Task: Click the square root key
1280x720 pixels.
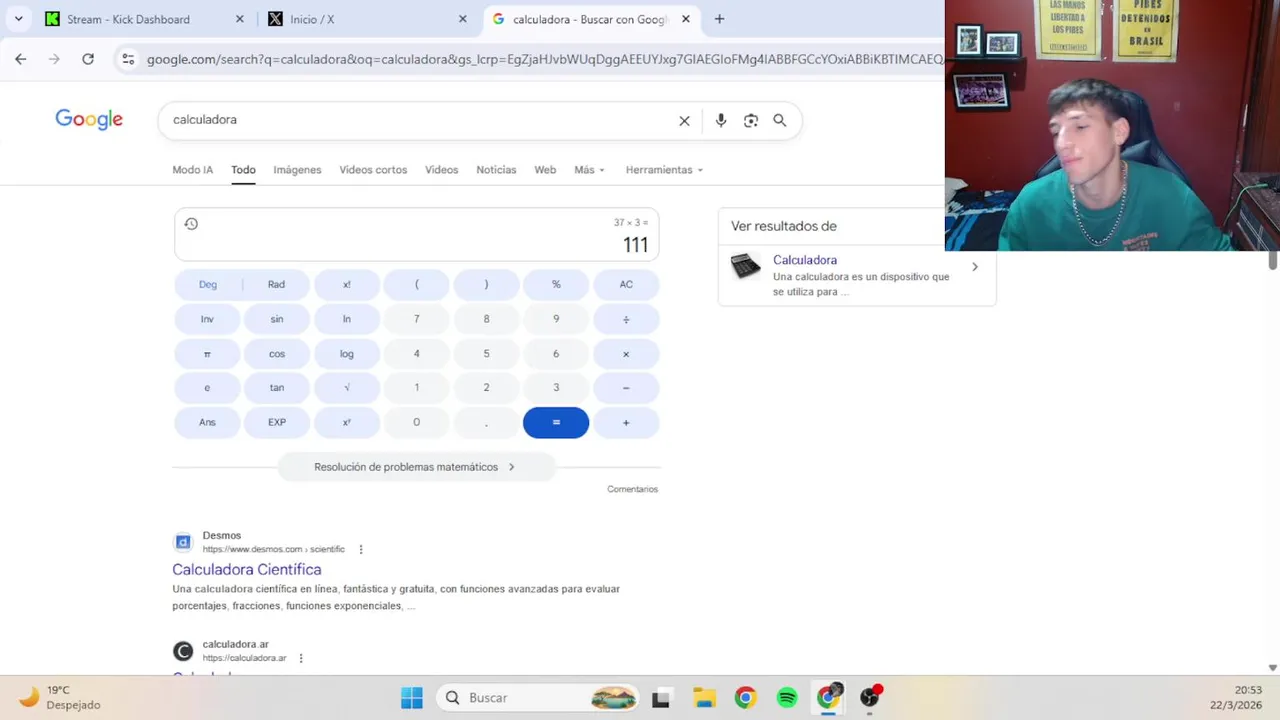Action: (347, 388)
